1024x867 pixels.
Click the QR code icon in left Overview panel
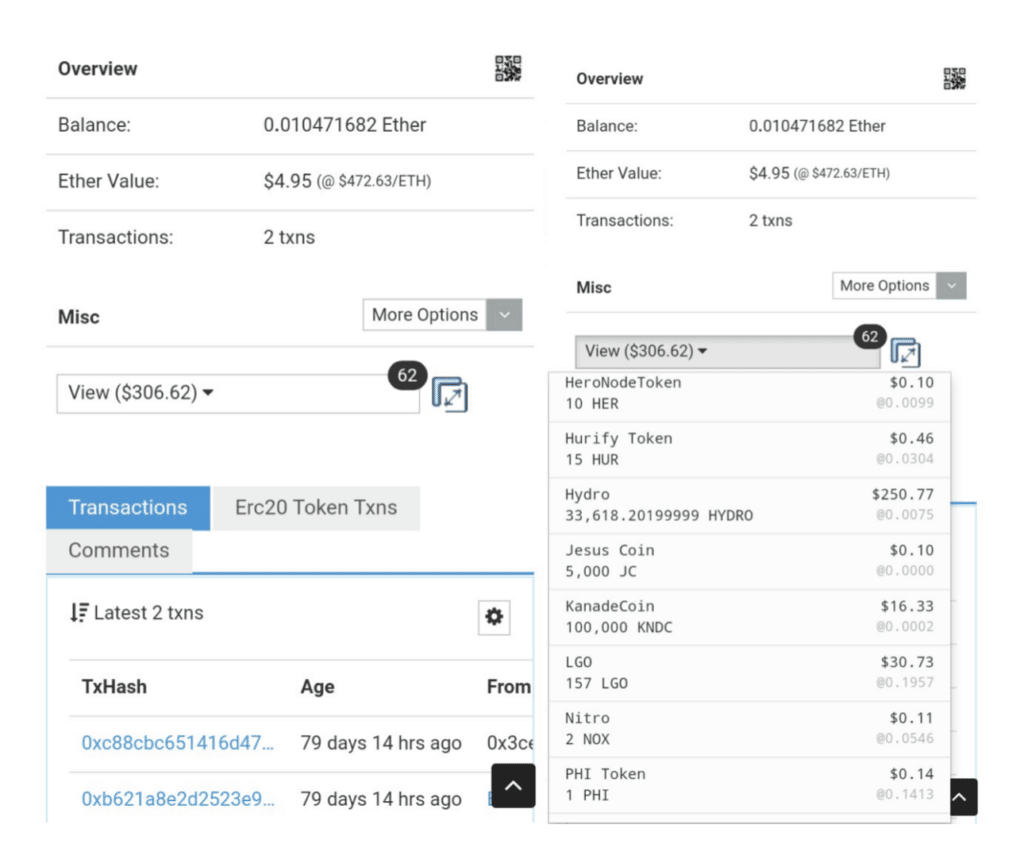(x=508, y=68)
